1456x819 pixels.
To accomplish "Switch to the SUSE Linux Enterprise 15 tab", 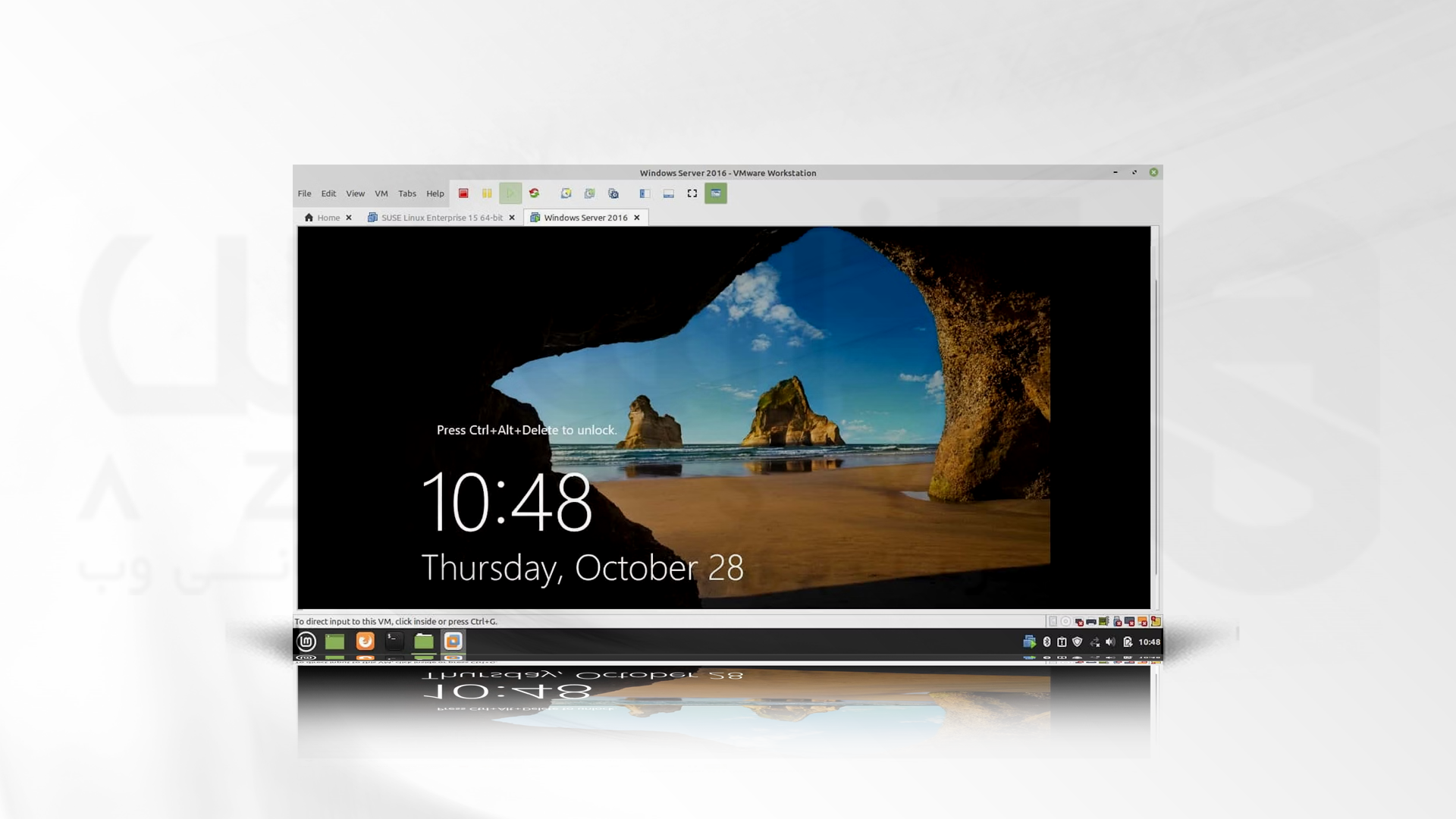I will (441, 217).
